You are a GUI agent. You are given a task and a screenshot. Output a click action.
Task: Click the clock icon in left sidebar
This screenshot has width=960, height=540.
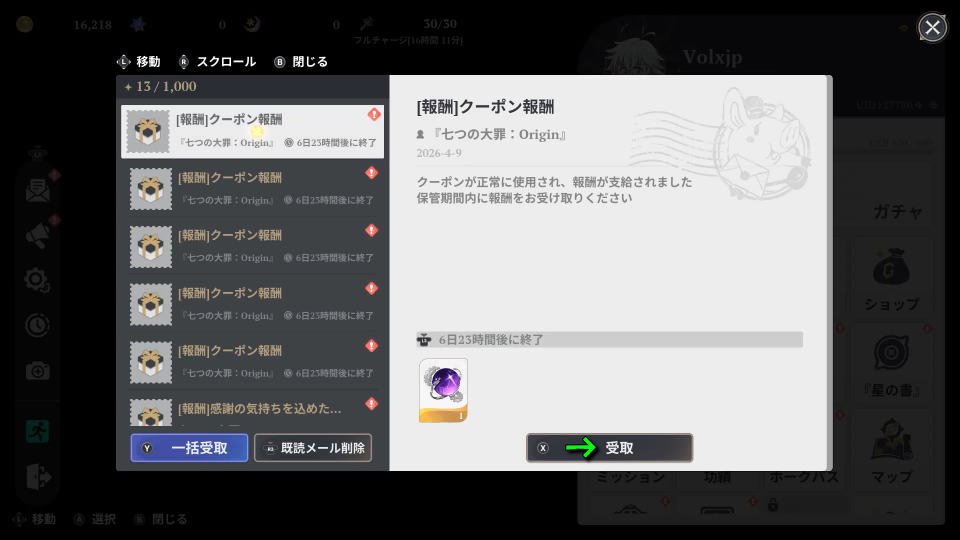(38, 325)
